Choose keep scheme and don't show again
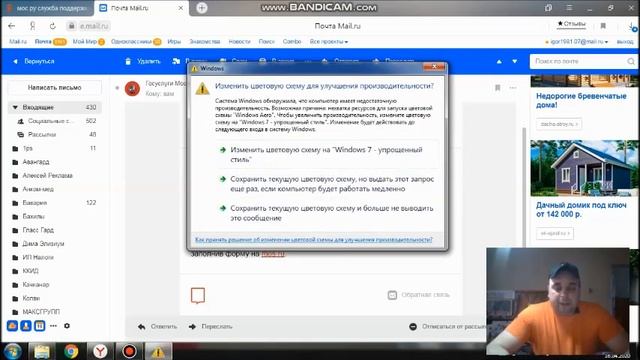 point(328,213)
